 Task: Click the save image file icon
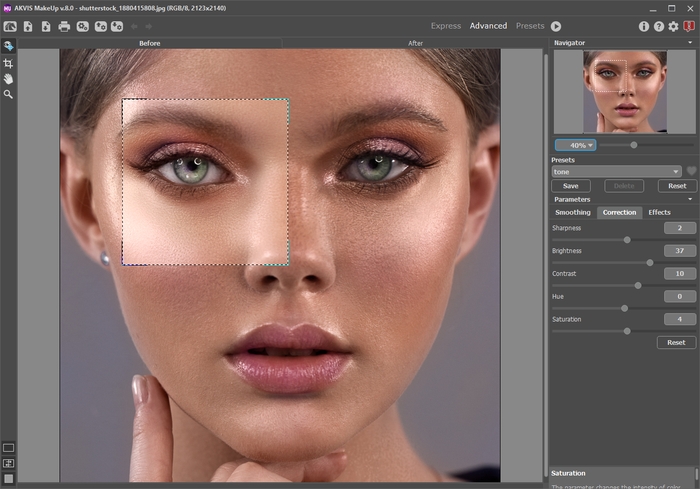[46, 26]
